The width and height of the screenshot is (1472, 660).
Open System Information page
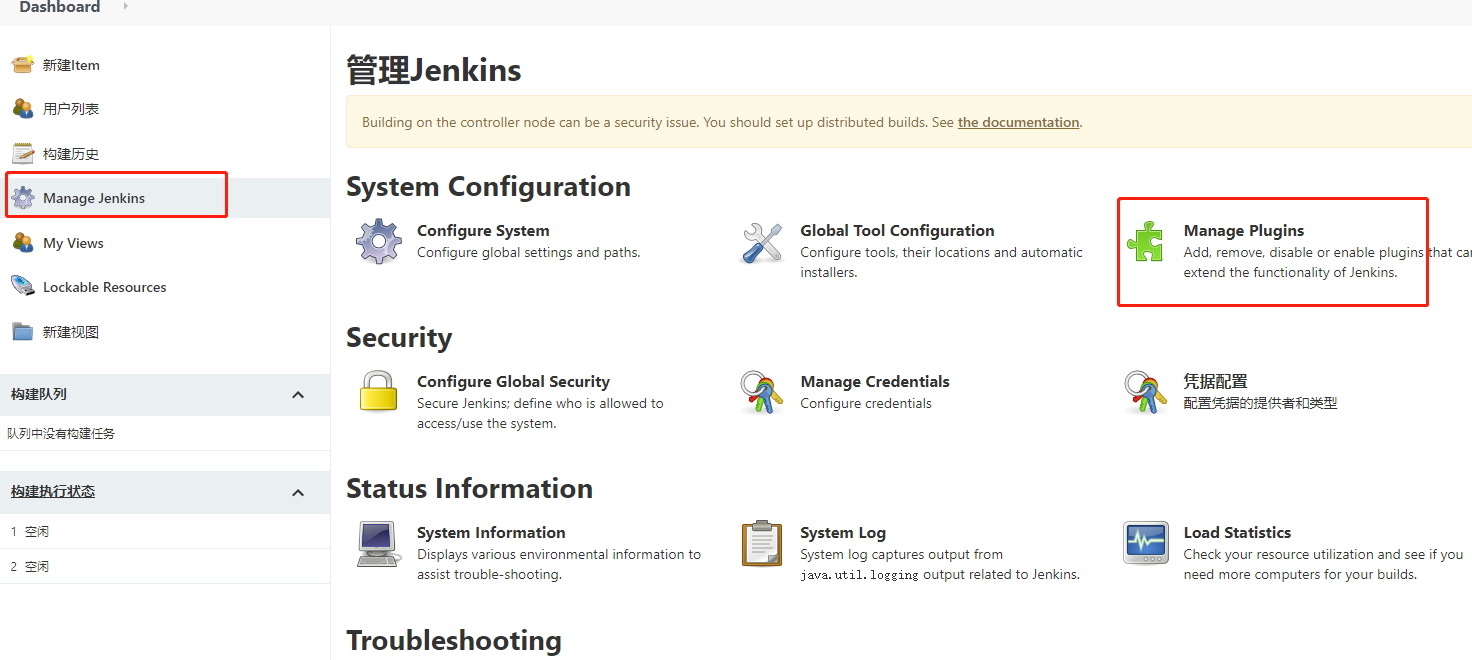pyautogui.click(x=491, y=533)
